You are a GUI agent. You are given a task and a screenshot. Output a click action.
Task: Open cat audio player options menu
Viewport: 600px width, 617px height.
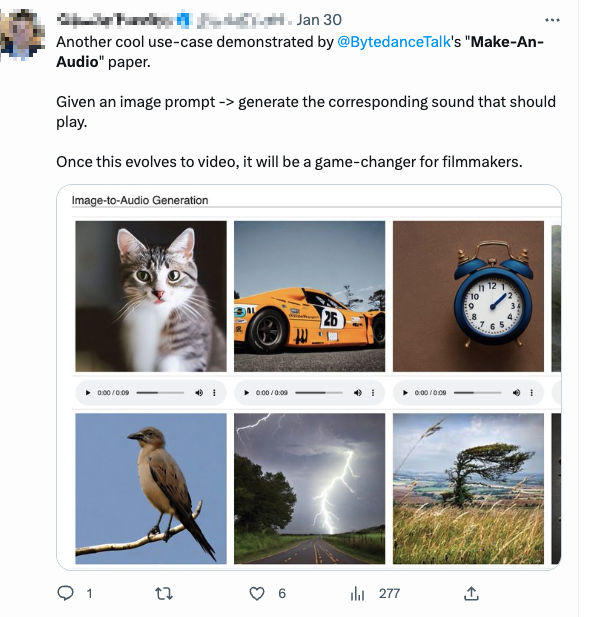(214, 393)
